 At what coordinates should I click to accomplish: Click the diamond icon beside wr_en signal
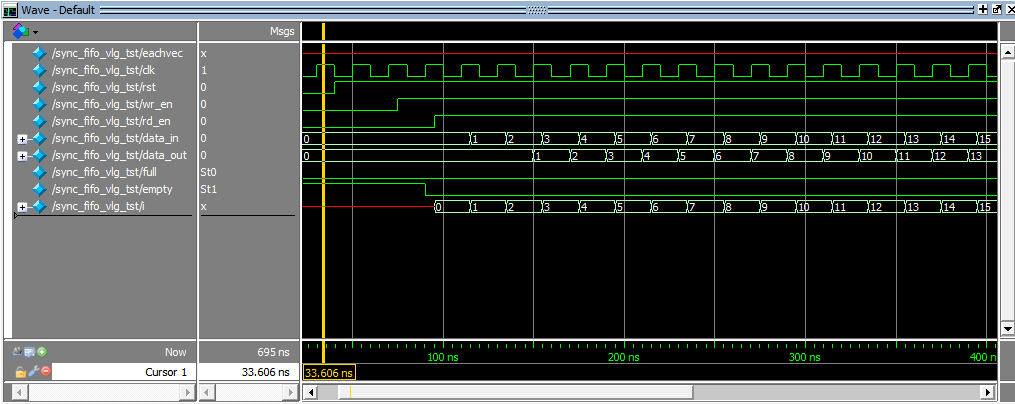tap(40, 104)
